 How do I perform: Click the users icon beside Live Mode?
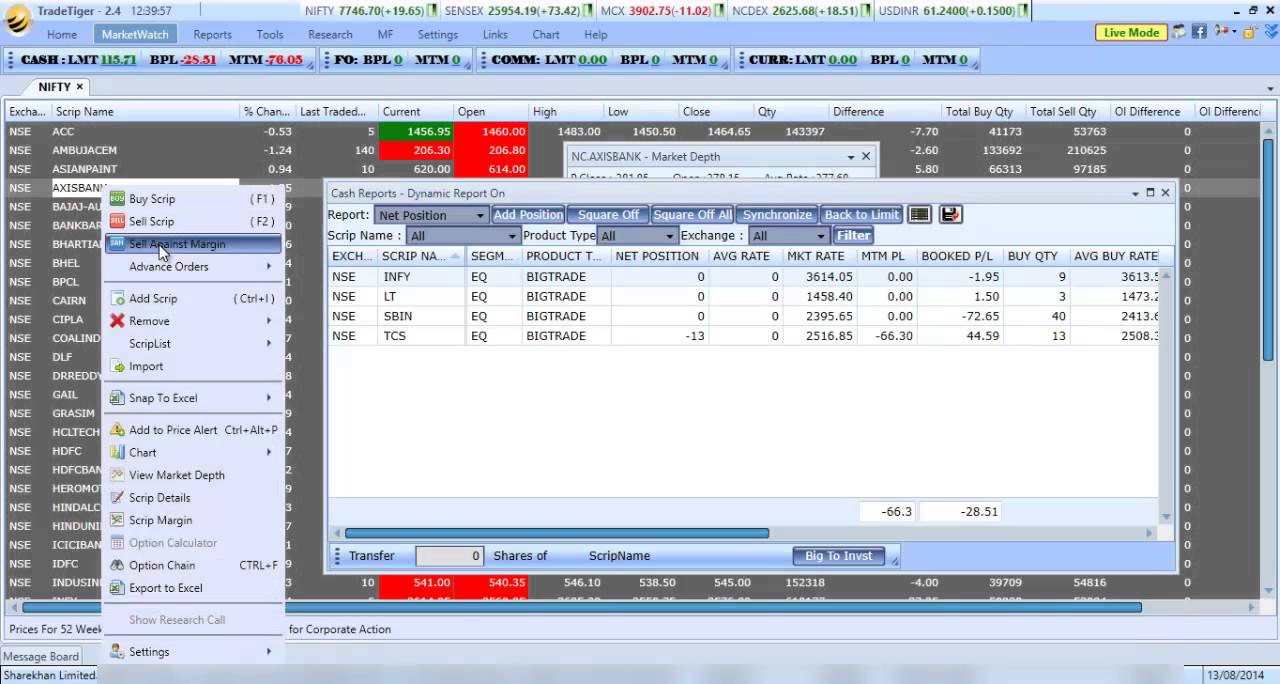(x=1180, y=32)
